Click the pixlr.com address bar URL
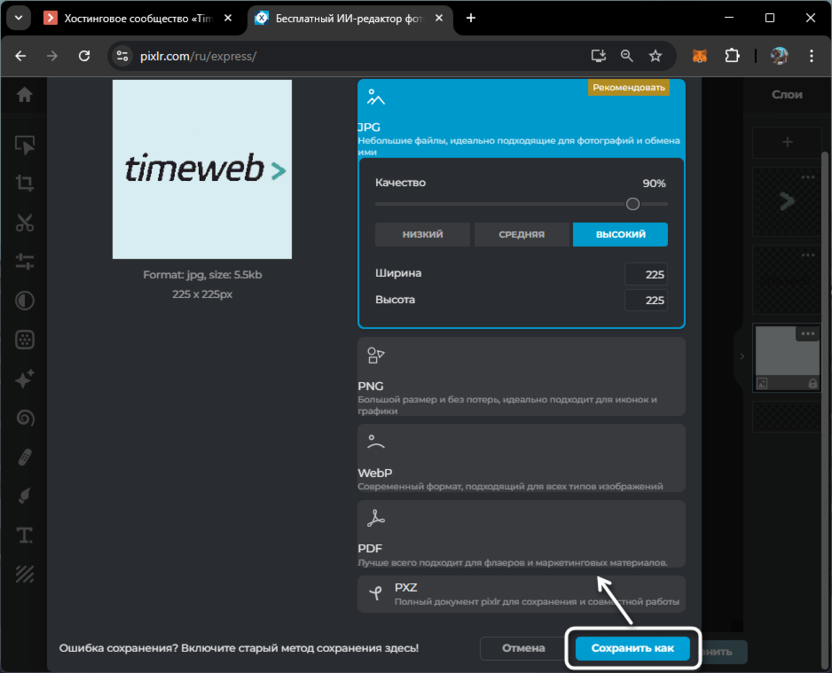Image resolution: width=832 pixels, height=673 pixels. coord(198,56)
